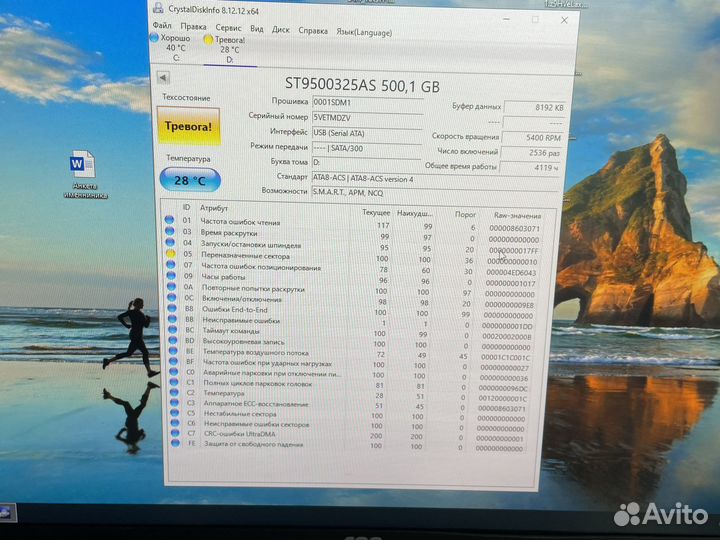Viewport: 720px width, 540px height.
Task: Open the Word document on the desktop
Action: click(82, 165)
